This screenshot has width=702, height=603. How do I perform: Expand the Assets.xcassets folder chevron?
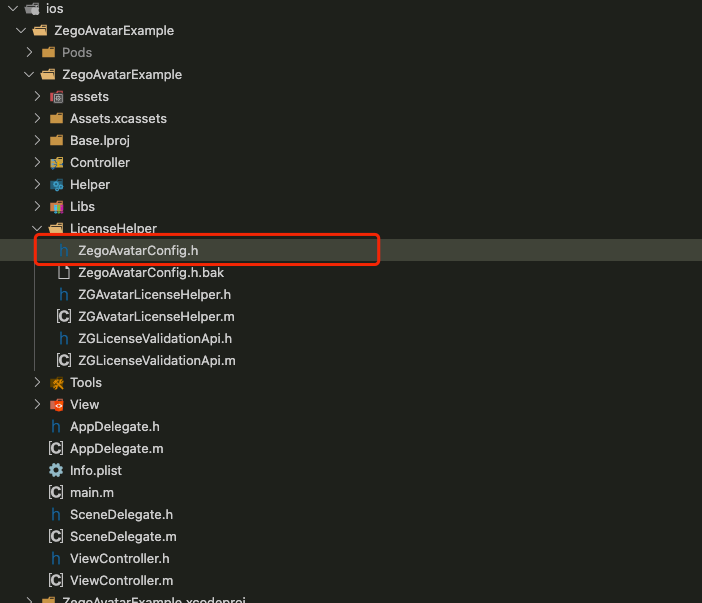(37, 119)
